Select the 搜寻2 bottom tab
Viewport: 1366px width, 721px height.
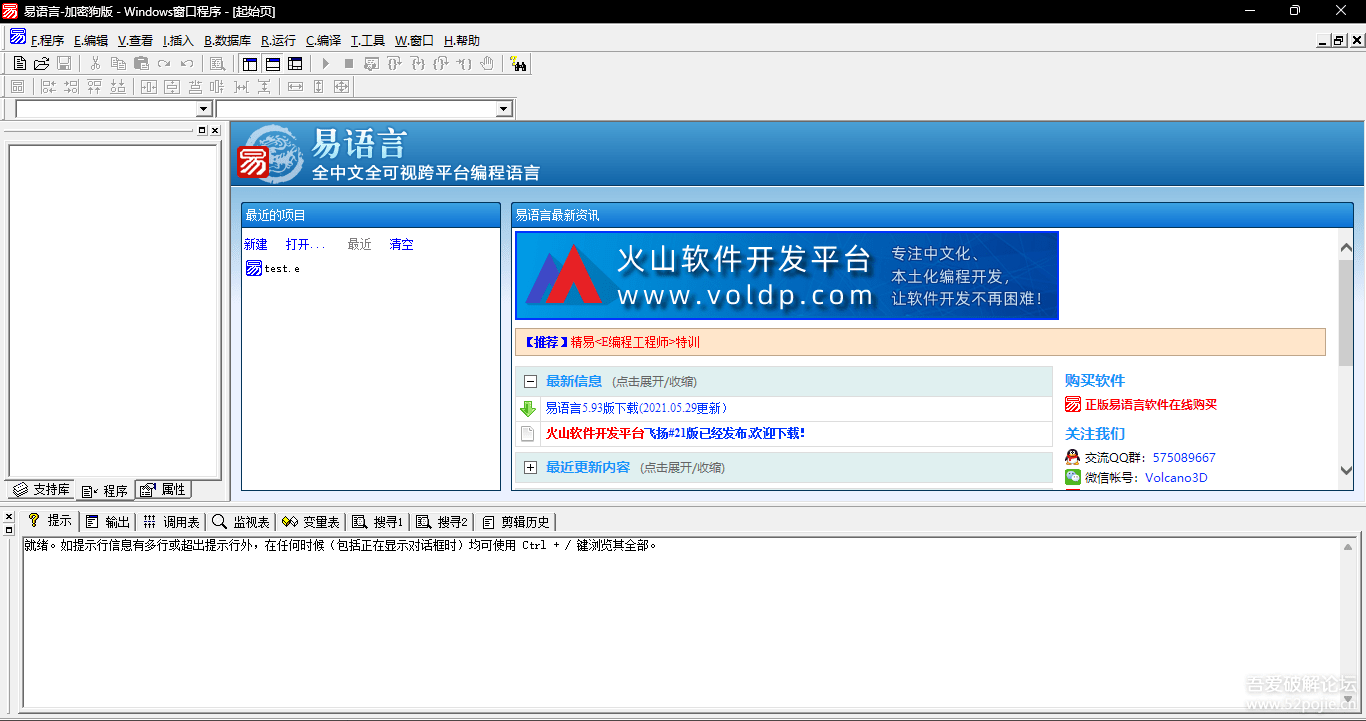coord(441,521)
